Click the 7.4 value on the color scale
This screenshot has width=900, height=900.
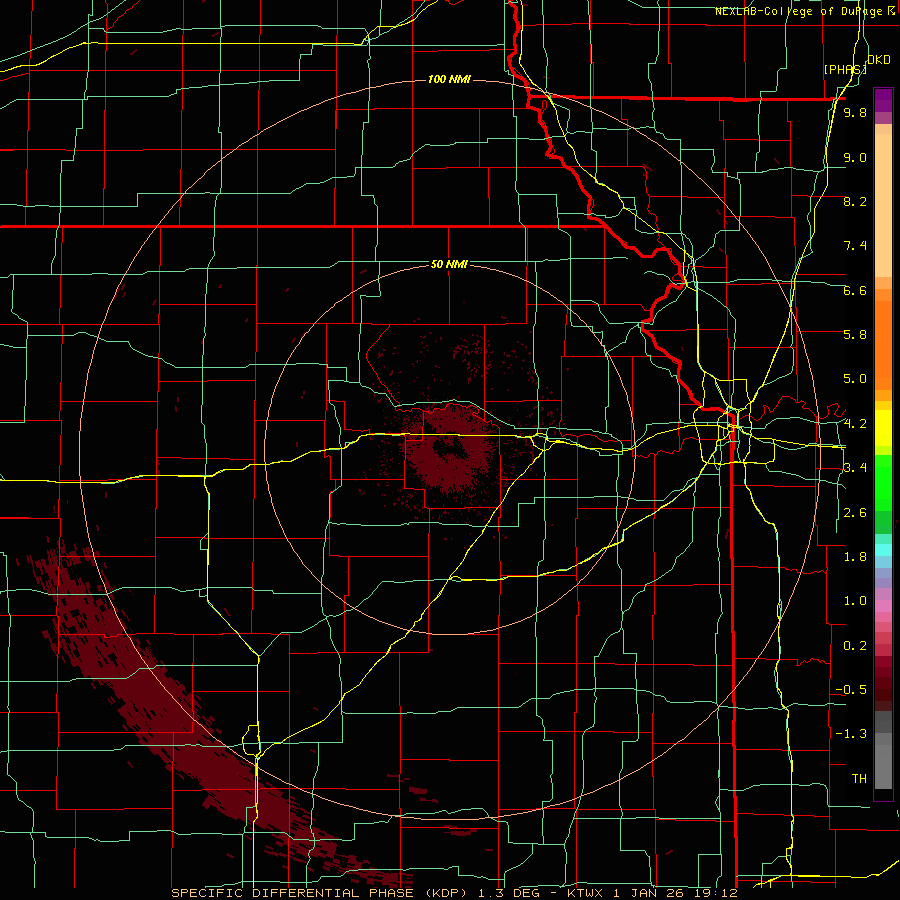[x=855, y=246]
